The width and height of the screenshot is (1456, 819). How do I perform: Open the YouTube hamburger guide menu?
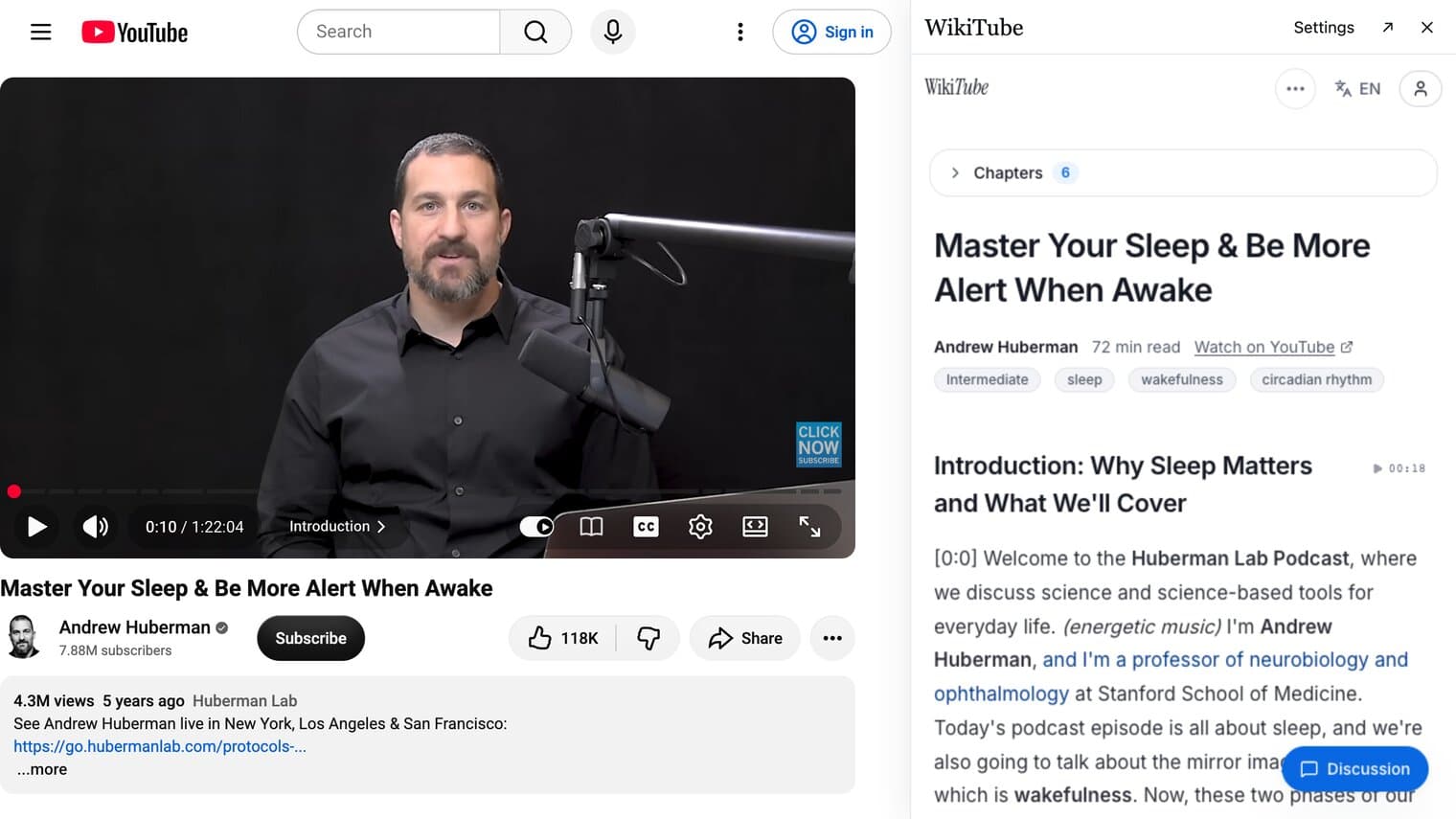click(40, 32)
